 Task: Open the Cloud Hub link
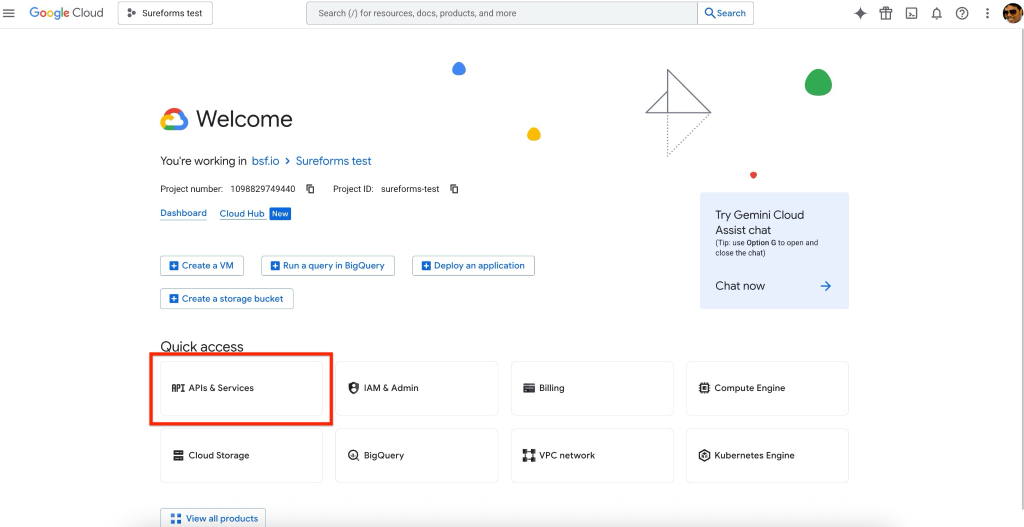(242, 214)
